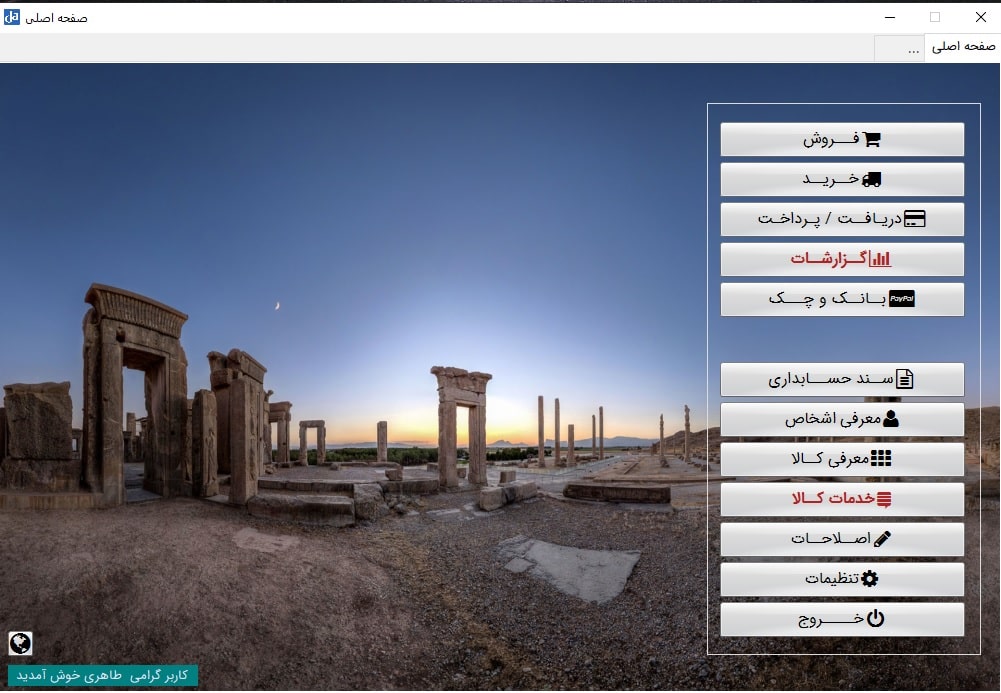Click the bar chart icon on گزارشات
1001x693 pixels.
pyautogui.click(x=880, y=260)
